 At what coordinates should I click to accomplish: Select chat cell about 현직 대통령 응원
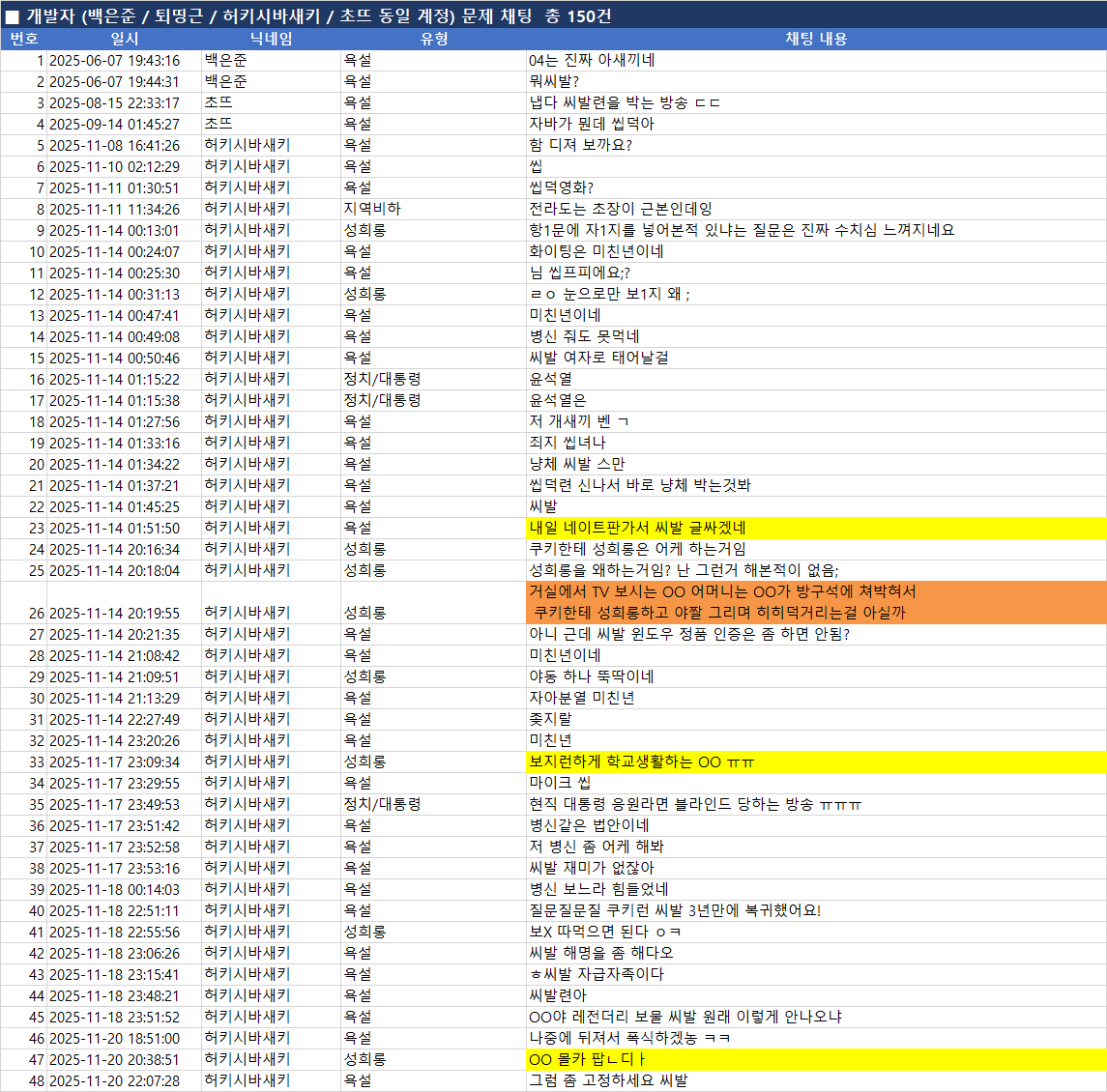[x=816, y=805]
